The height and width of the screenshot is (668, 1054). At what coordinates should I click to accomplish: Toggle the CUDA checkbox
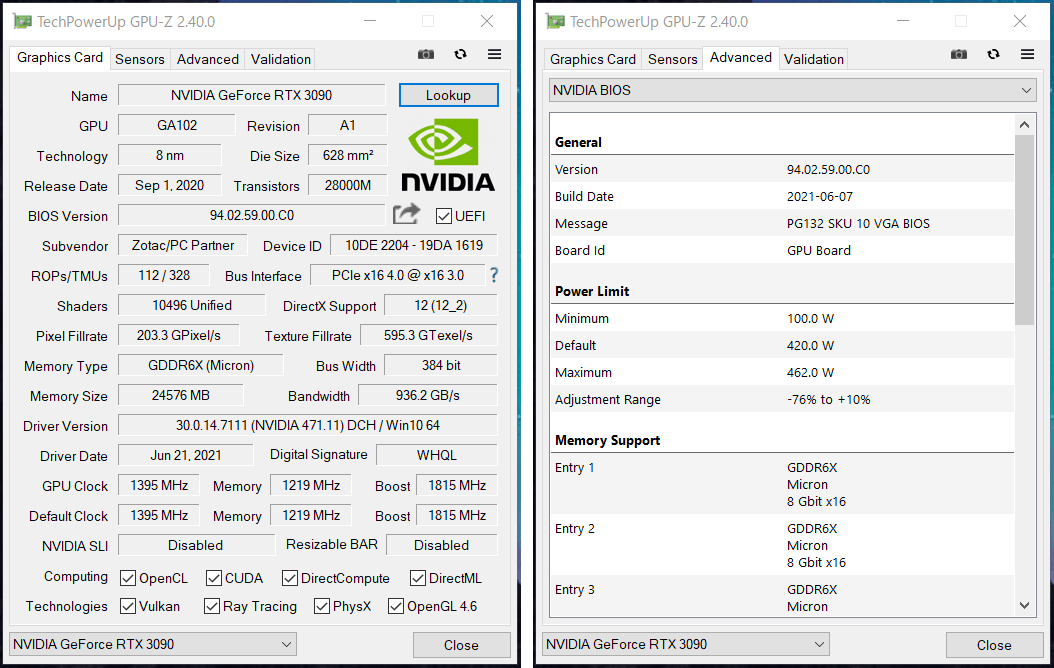point(214,578)
